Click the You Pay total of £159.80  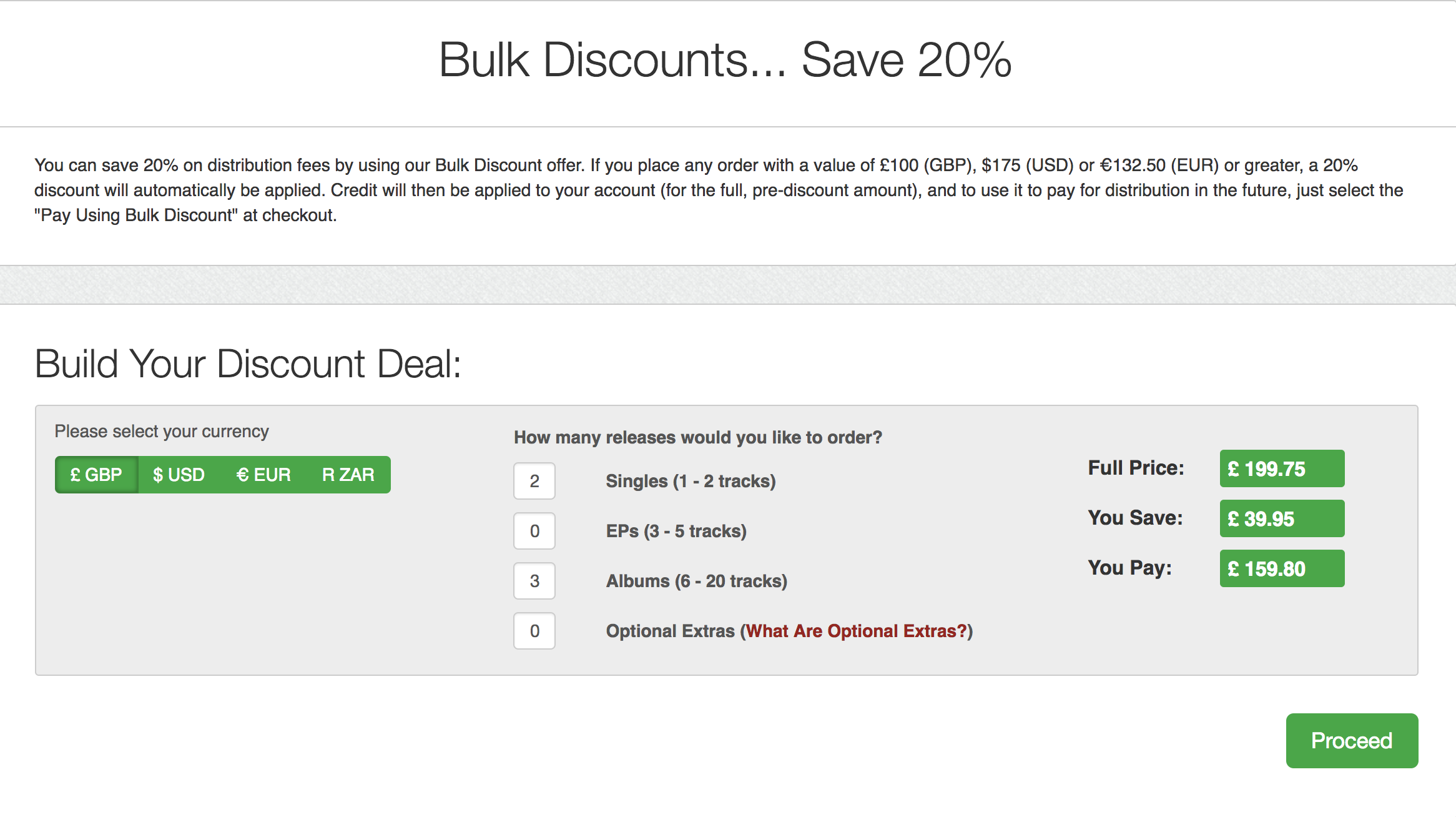point(1281,568)
